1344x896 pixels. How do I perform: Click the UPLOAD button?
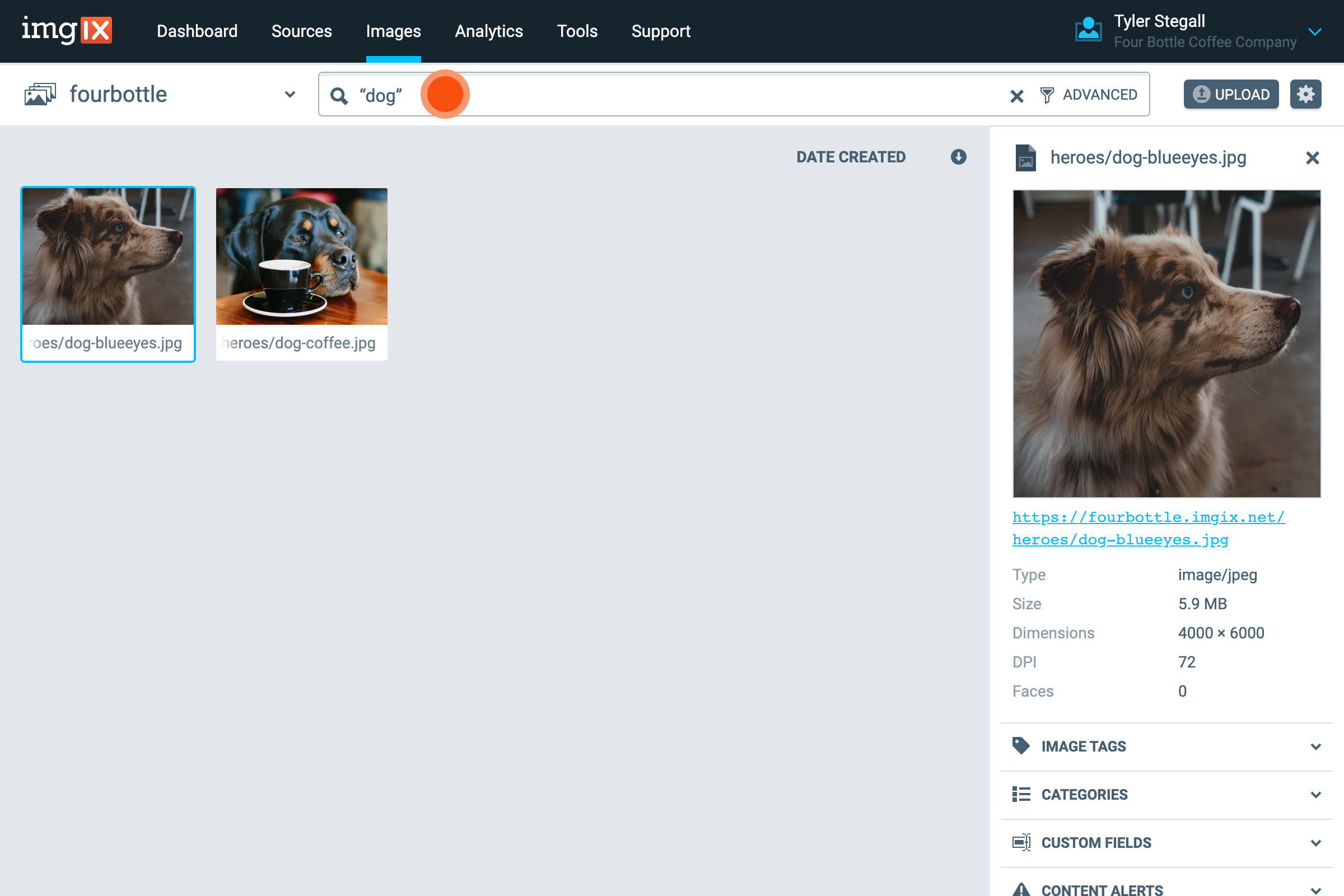tap(1231, 94)
